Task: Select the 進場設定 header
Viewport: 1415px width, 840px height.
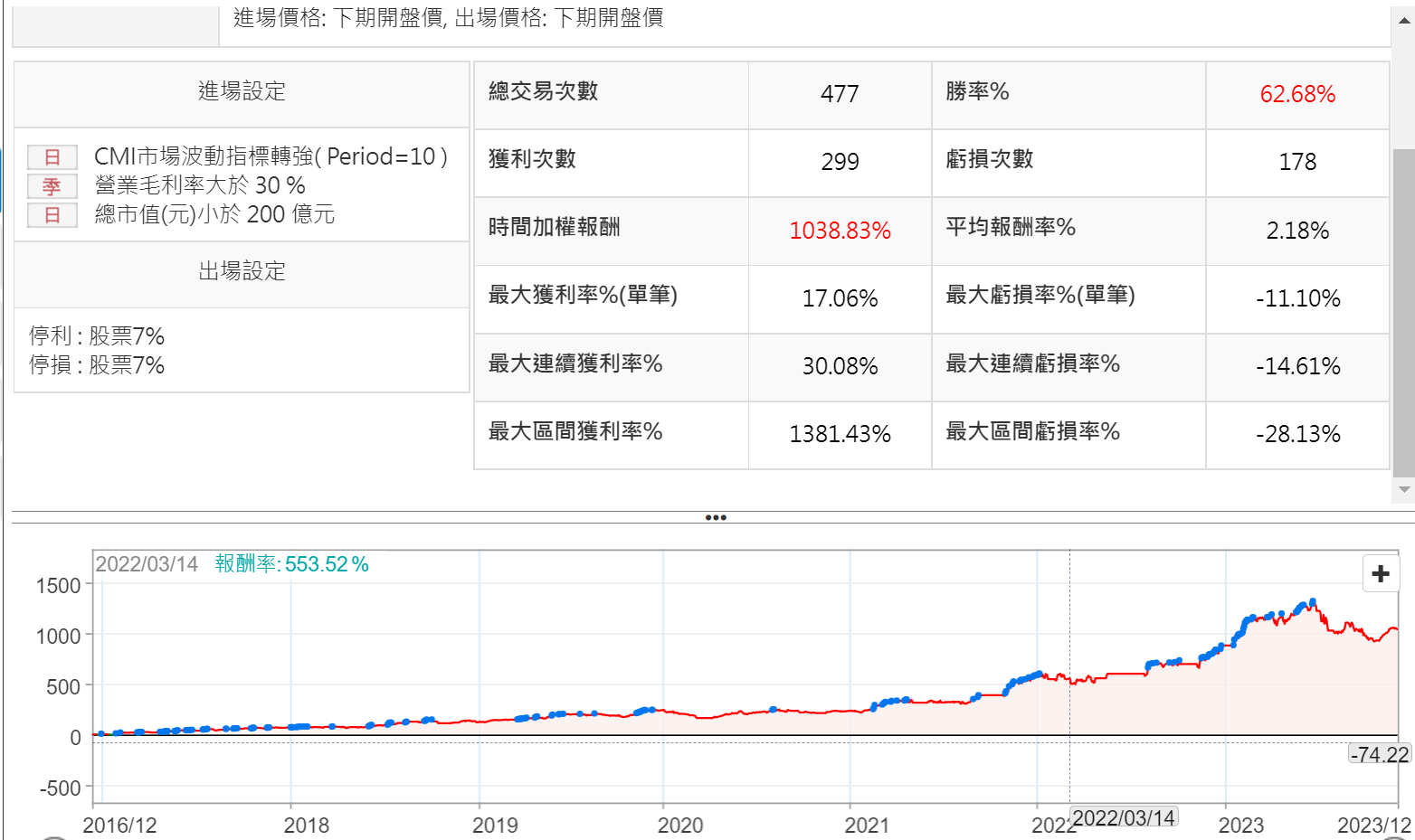Action: (242, 91)
